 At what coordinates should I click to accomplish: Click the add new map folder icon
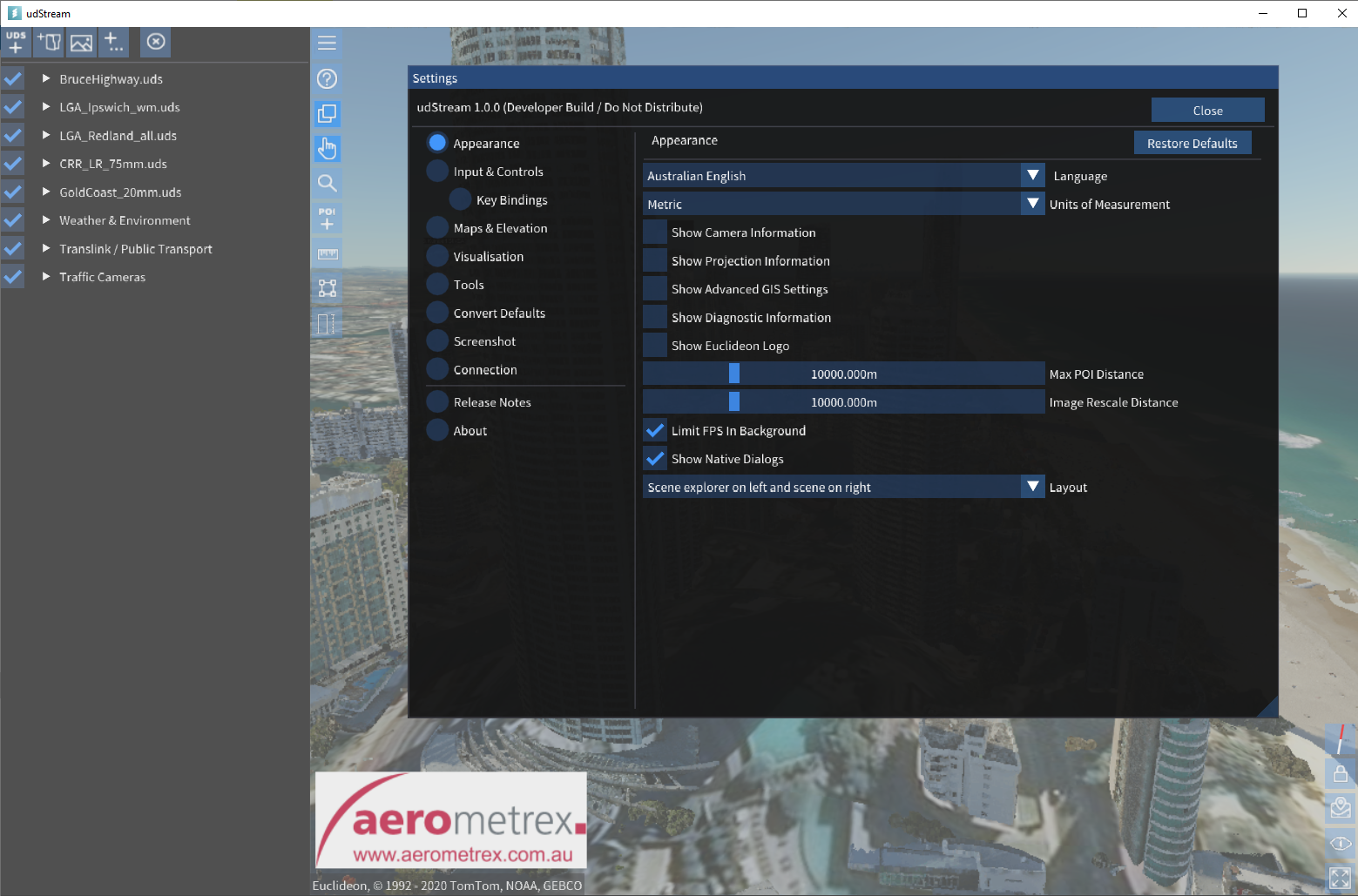pyautogui.click(x=49, y=42)
